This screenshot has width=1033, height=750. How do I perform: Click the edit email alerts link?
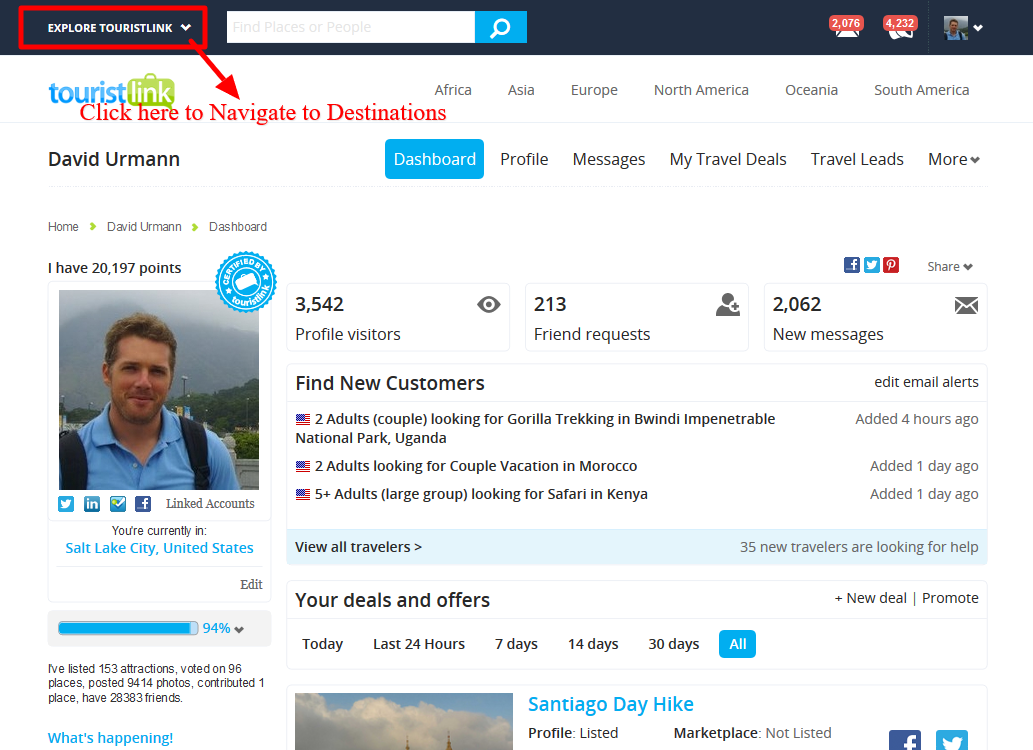pyautogui.click(x=926, y=382)
